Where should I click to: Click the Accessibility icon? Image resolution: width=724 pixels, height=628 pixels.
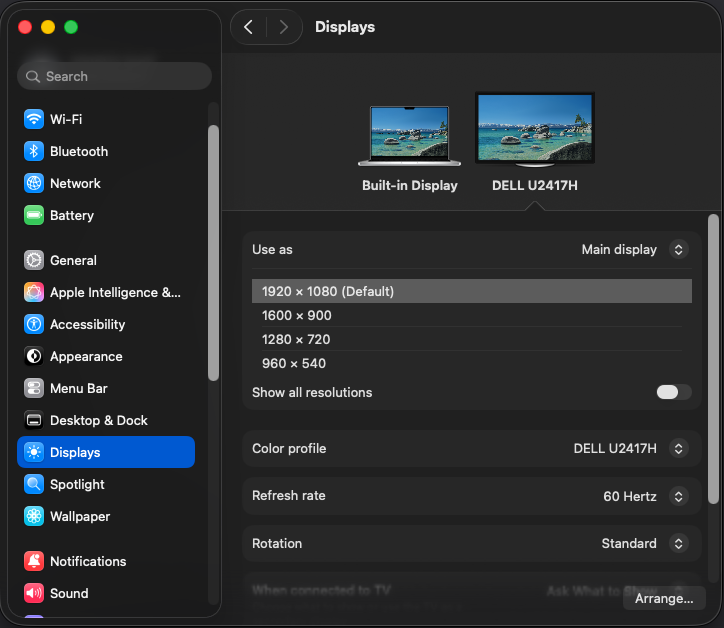(x=34, y=324)
